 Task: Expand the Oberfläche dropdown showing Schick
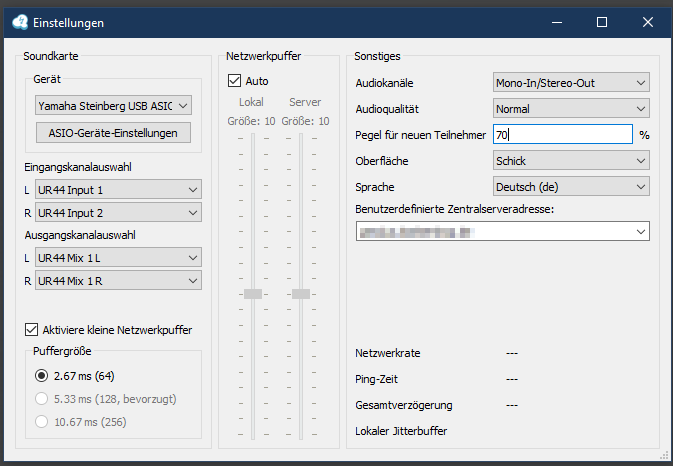click(571, 160)
